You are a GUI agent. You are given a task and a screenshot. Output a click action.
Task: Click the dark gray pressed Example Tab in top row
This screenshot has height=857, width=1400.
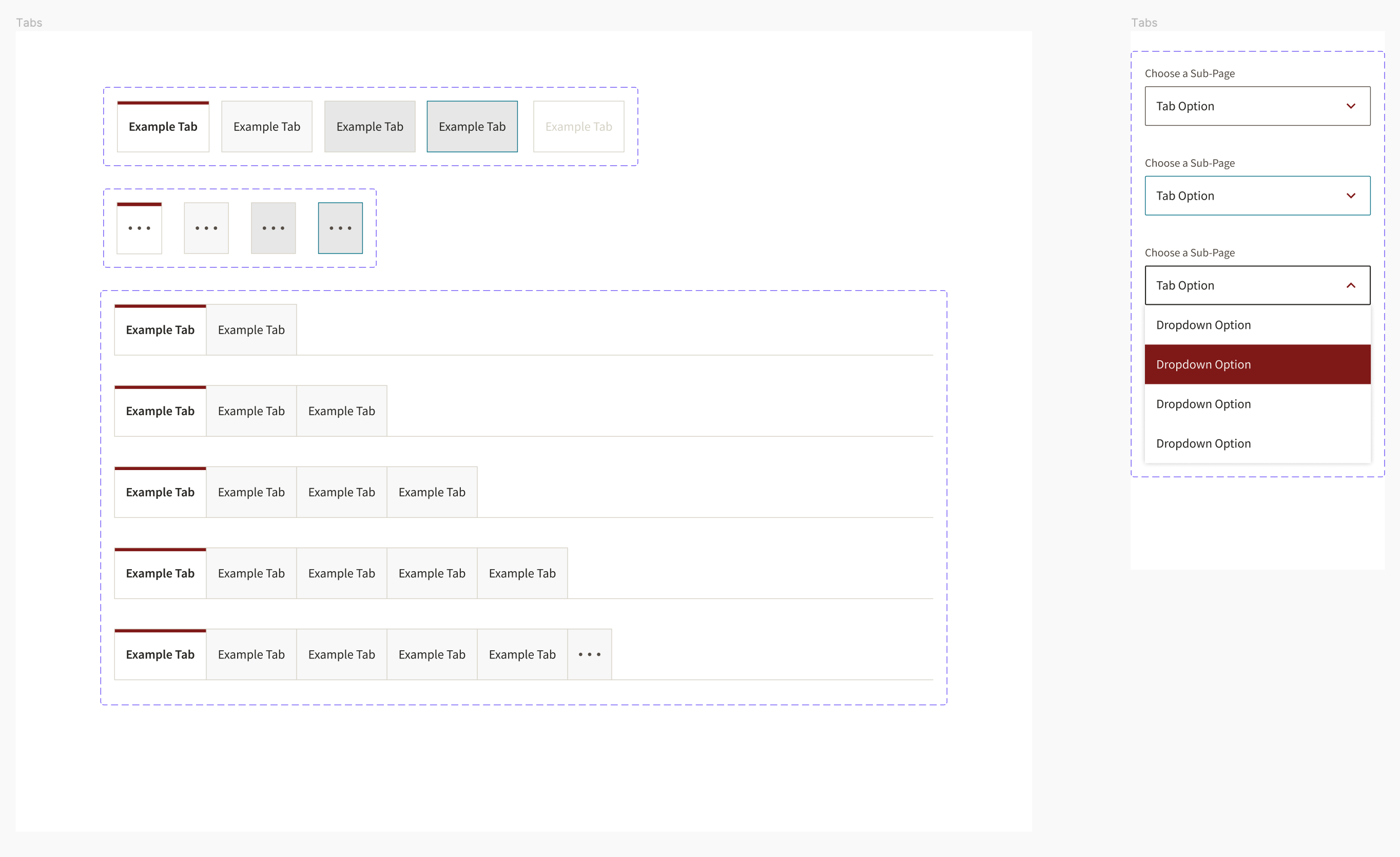click(x=370, y=127)
